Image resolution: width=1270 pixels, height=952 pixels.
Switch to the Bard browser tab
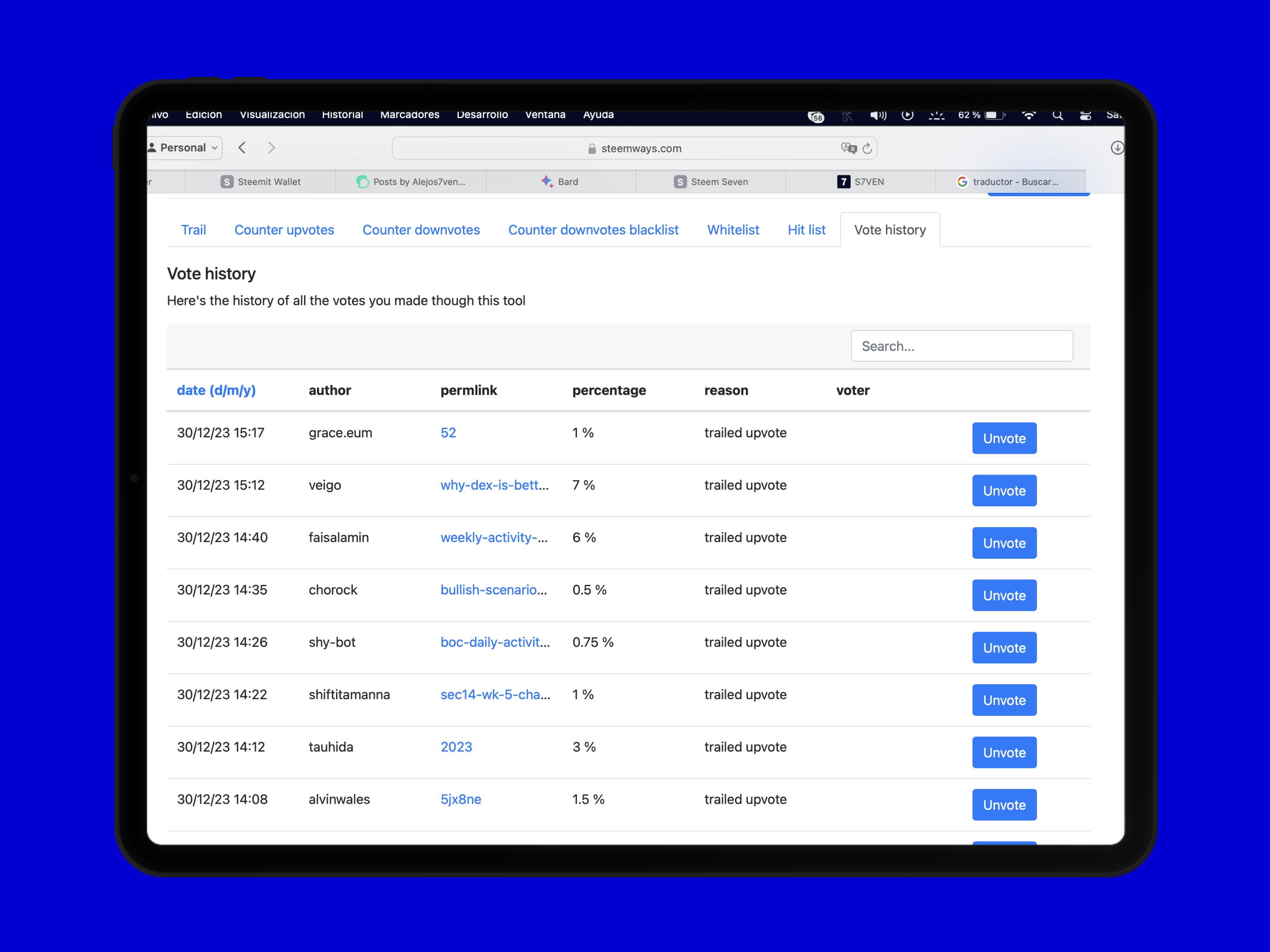click(560, 181)
